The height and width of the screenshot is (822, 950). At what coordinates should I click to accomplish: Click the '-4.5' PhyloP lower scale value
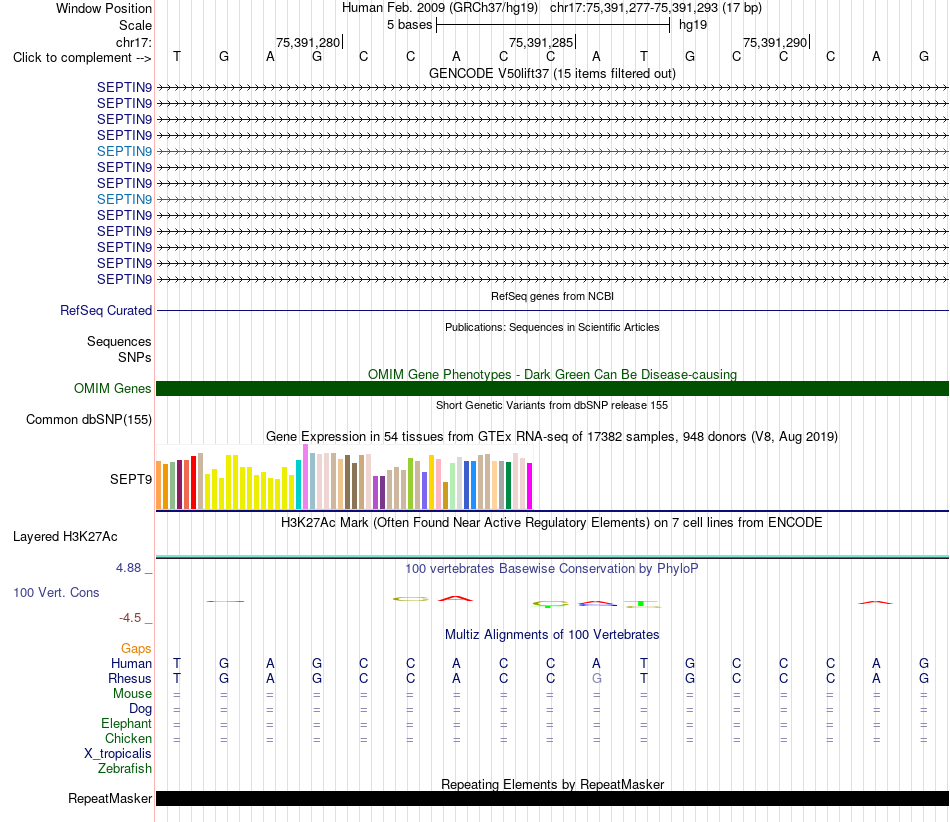[x=130, y=618]
